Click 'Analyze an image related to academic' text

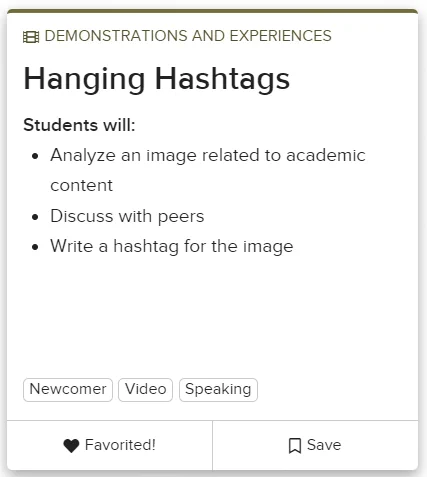(x=208, y=156)
